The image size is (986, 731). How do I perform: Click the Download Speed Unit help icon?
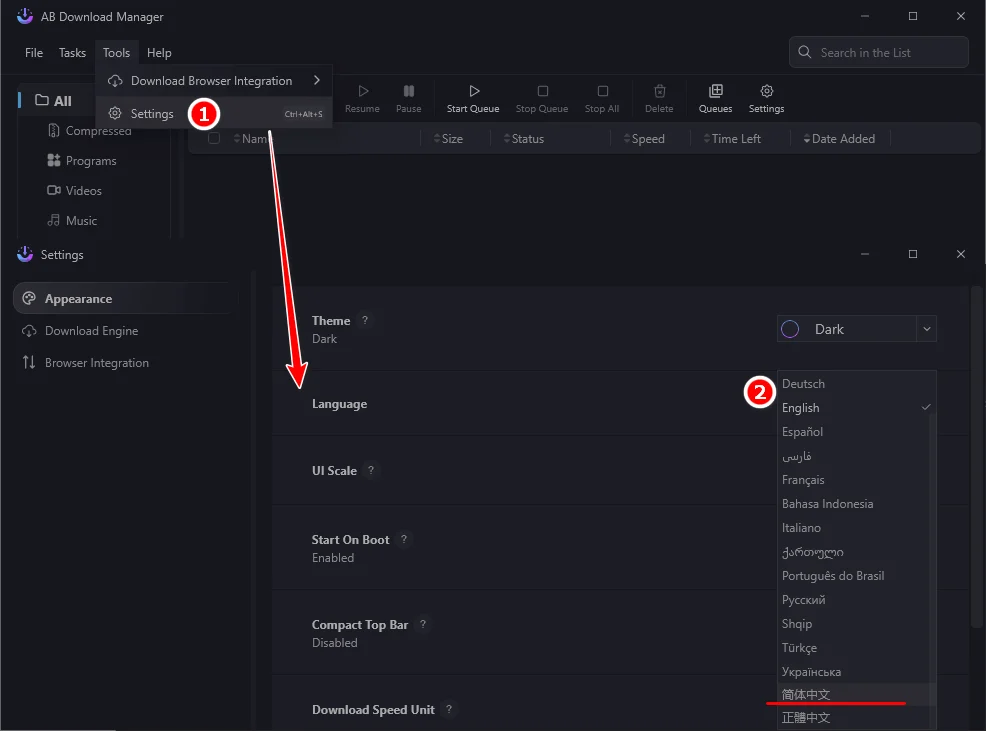click(x=449, y=709)
